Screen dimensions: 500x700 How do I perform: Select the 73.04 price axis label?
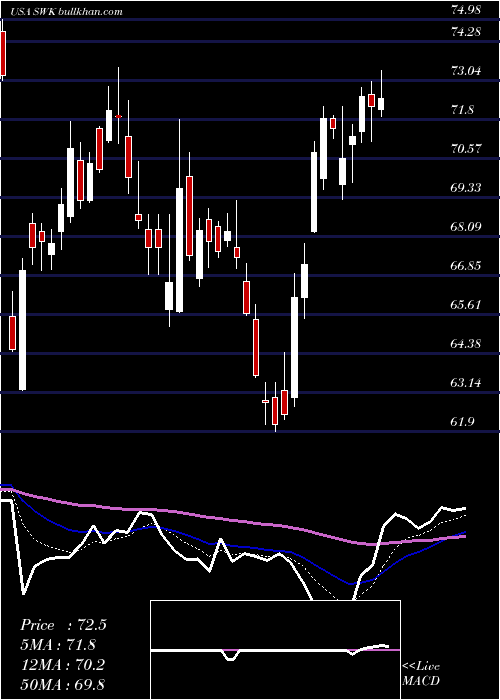pyautogui.click(x=466, y=71)
